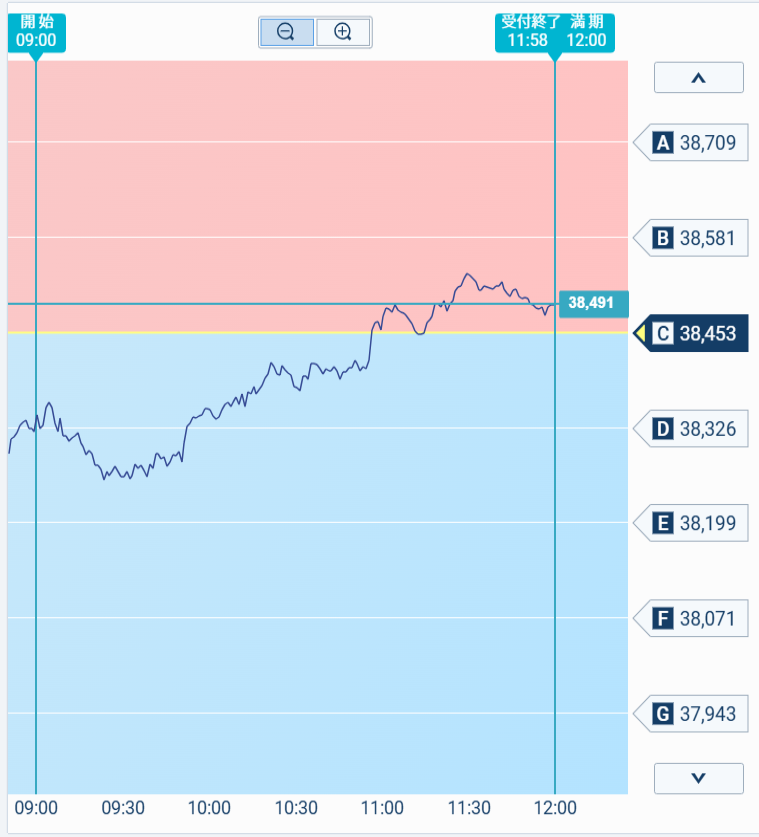Screen dimensions: 759x837
Task: Select strike price B 38,581
Action: (x=691, y=238)
